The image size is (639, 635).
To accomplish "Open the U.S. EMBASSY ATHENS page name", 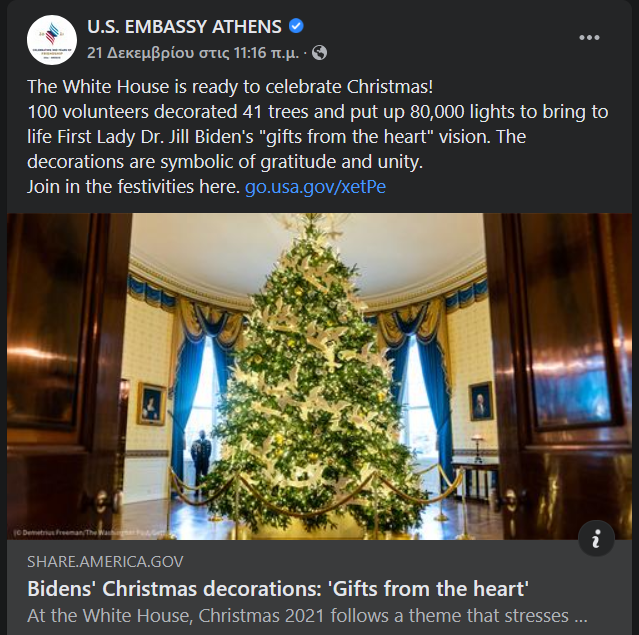I will 184,27.
